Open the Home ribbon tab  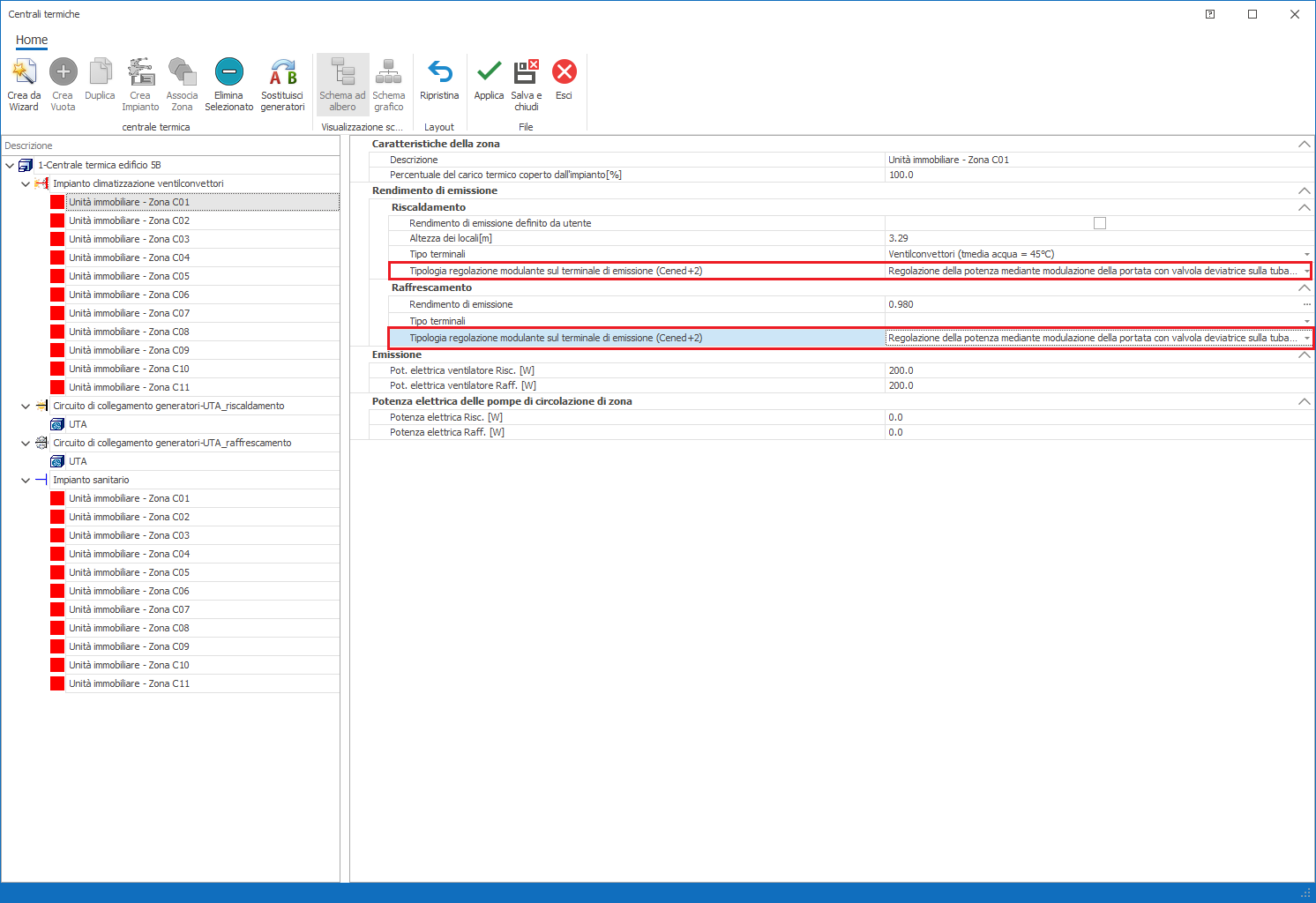[x=32, y=40]
